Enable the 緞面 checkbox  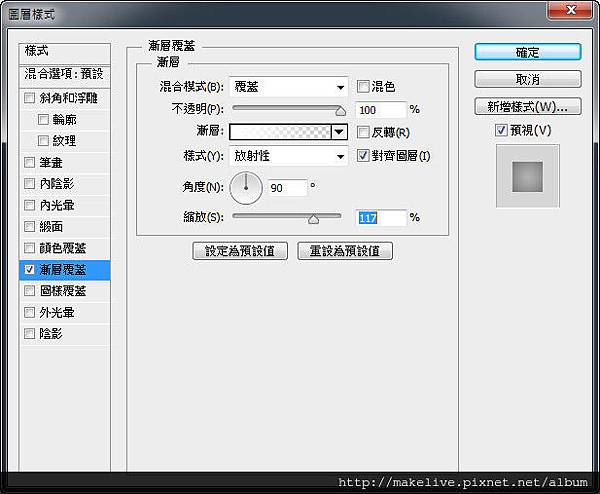(x=29, y=227)
